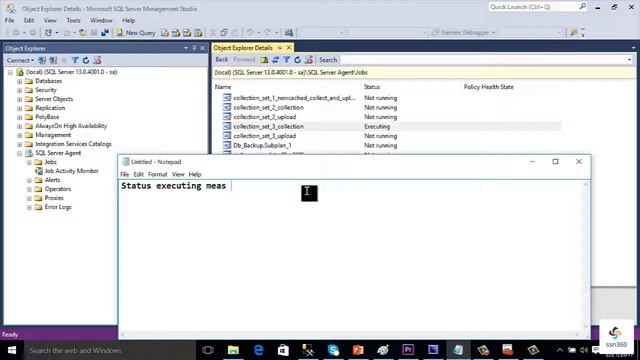Open Skype from the taskbar
Image resolution: width=640 pixels, height=360 pixels.
(x=333, y=350)
